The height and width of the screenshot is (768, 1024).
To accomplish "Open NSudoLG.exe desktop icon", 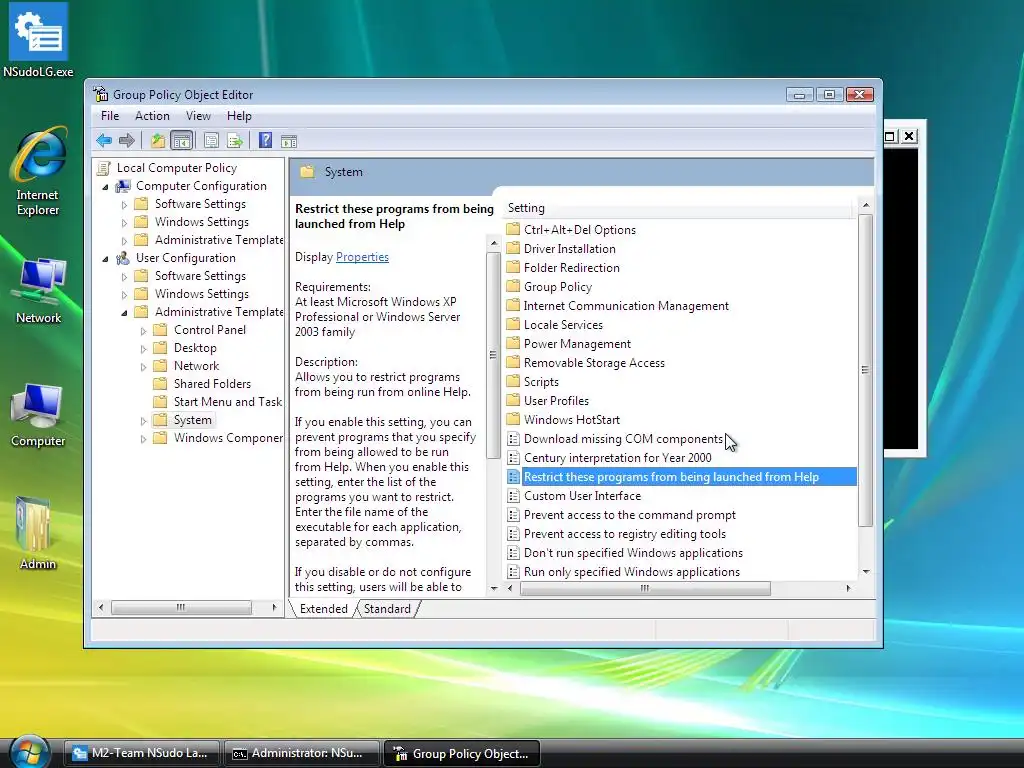I will 38,40.
